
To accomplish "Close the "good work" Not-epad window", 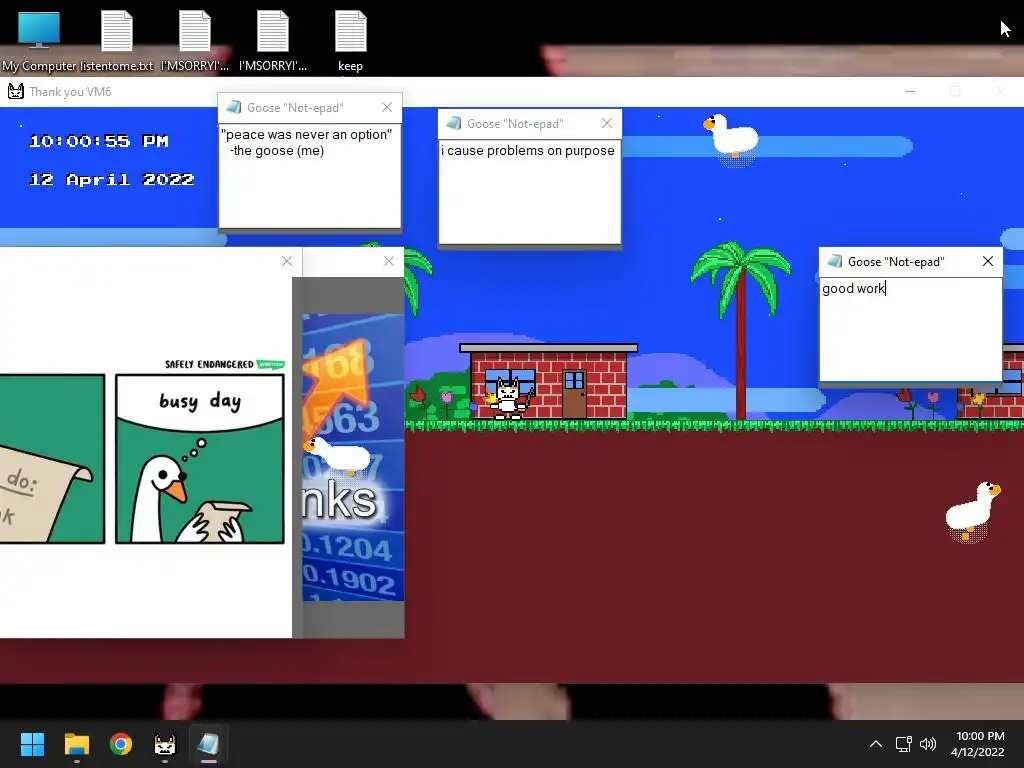I will (987, 261).
